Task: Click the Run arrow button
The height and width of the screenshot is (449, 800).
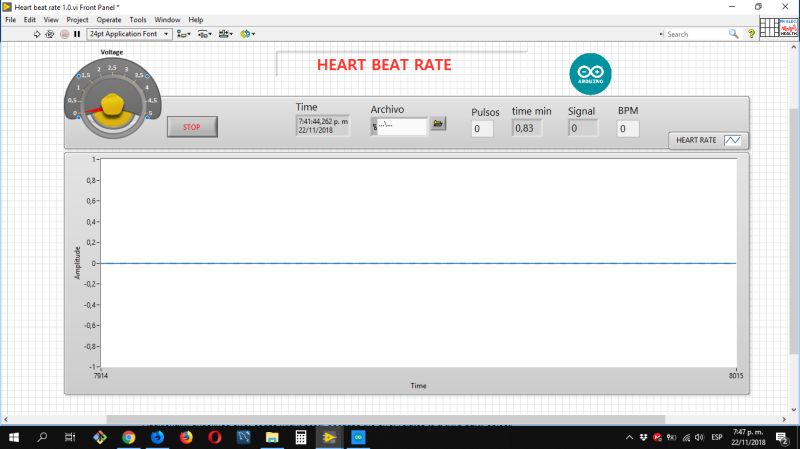Action: pyautogui.click(x=37, y=34)
